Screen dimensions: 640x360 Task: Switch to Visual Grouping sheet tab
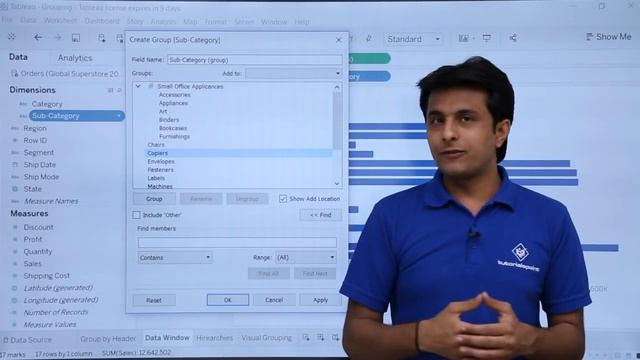pos(267,338)
